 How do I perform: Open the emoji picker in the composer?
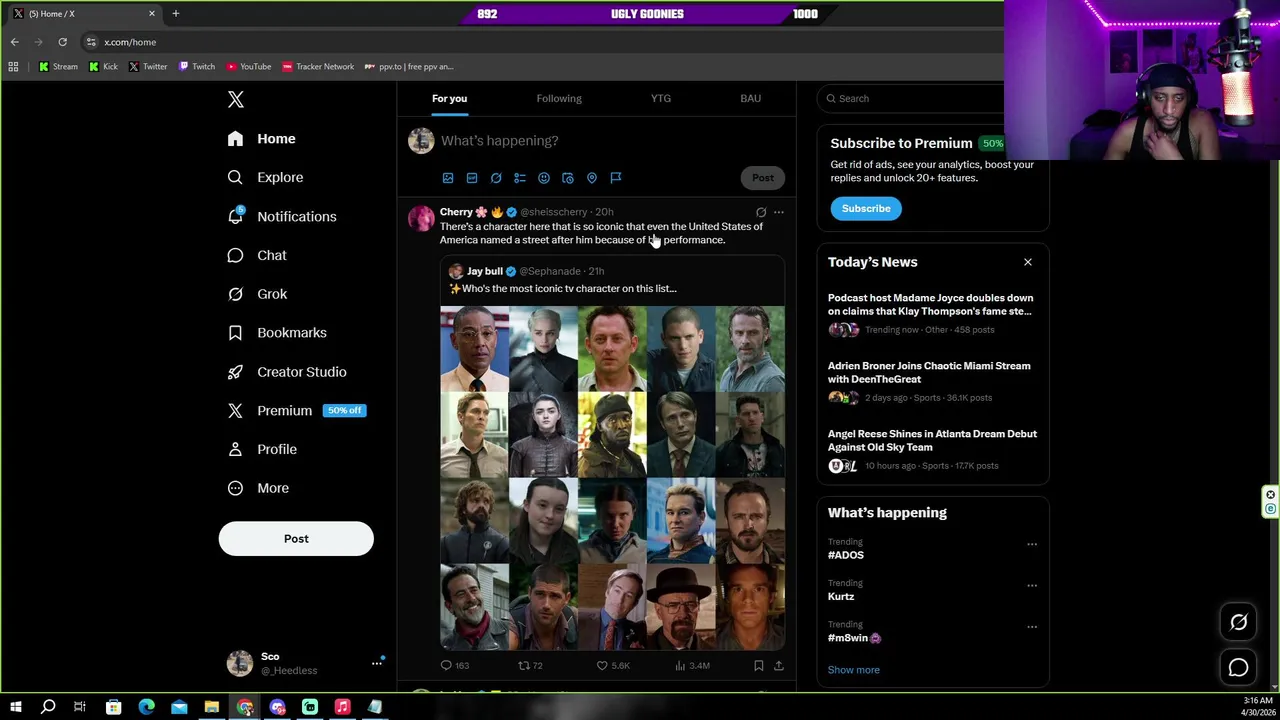coord(544,178)
